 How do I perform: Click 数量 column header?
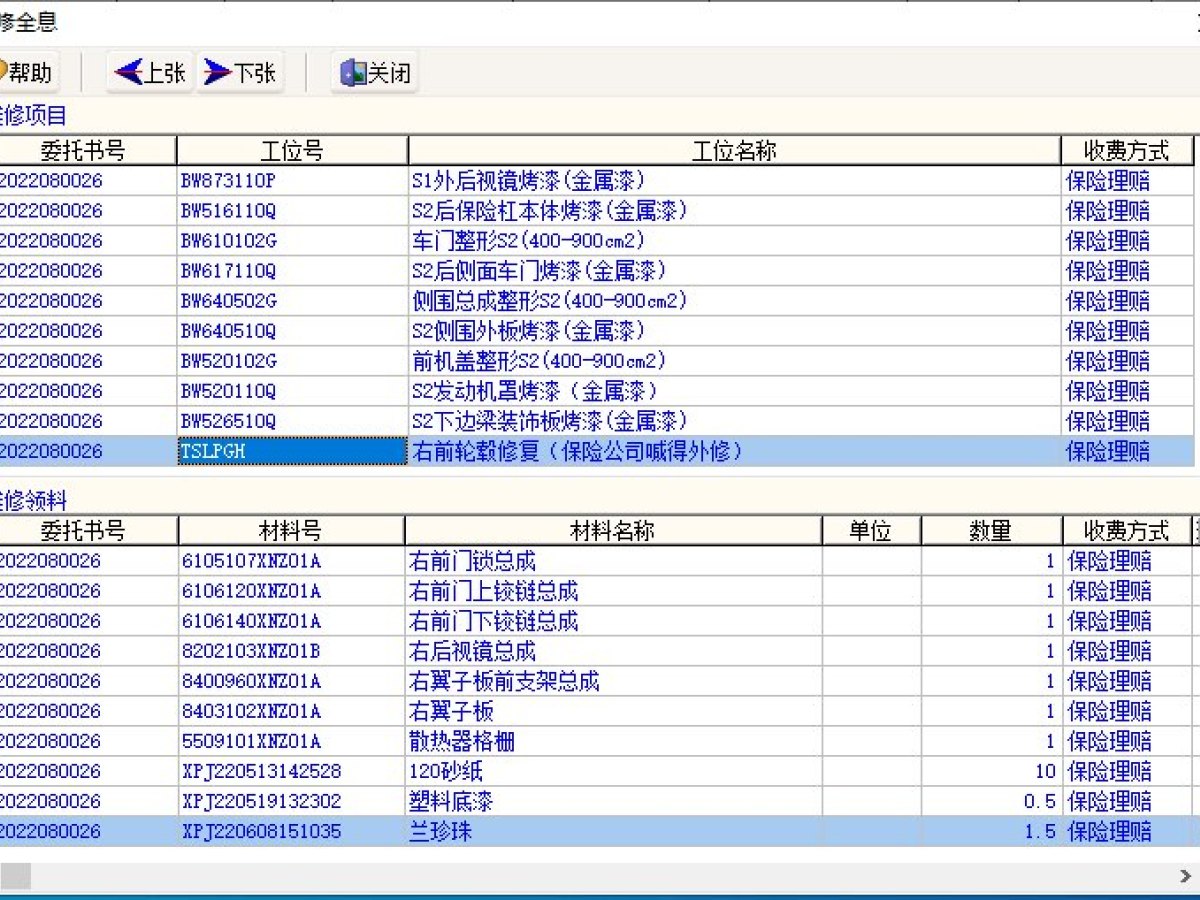point(991,531)
